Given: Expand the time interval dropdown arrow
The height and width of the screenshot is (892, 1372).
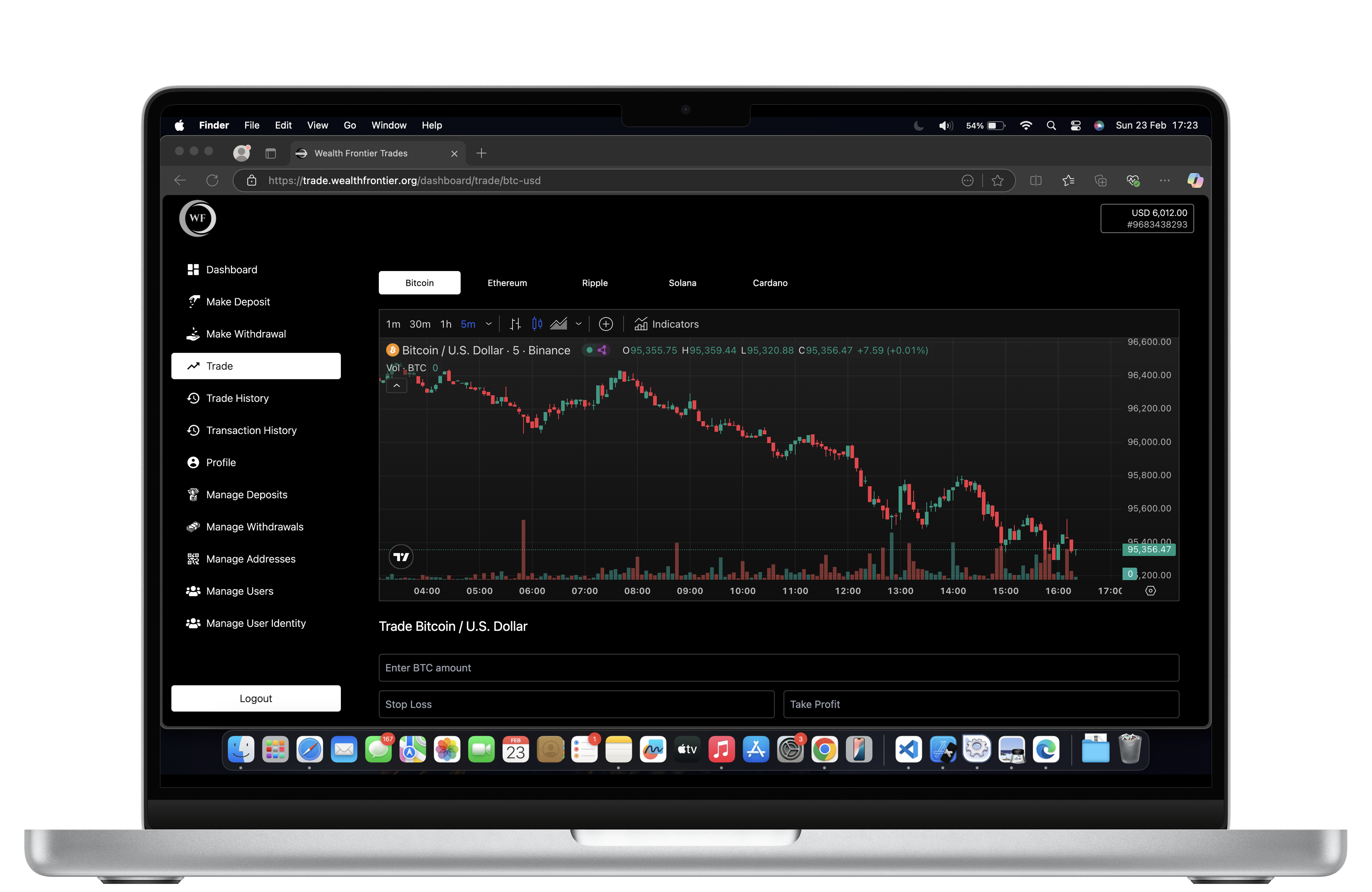Looking at the screenshot, I should coord(489,324).
